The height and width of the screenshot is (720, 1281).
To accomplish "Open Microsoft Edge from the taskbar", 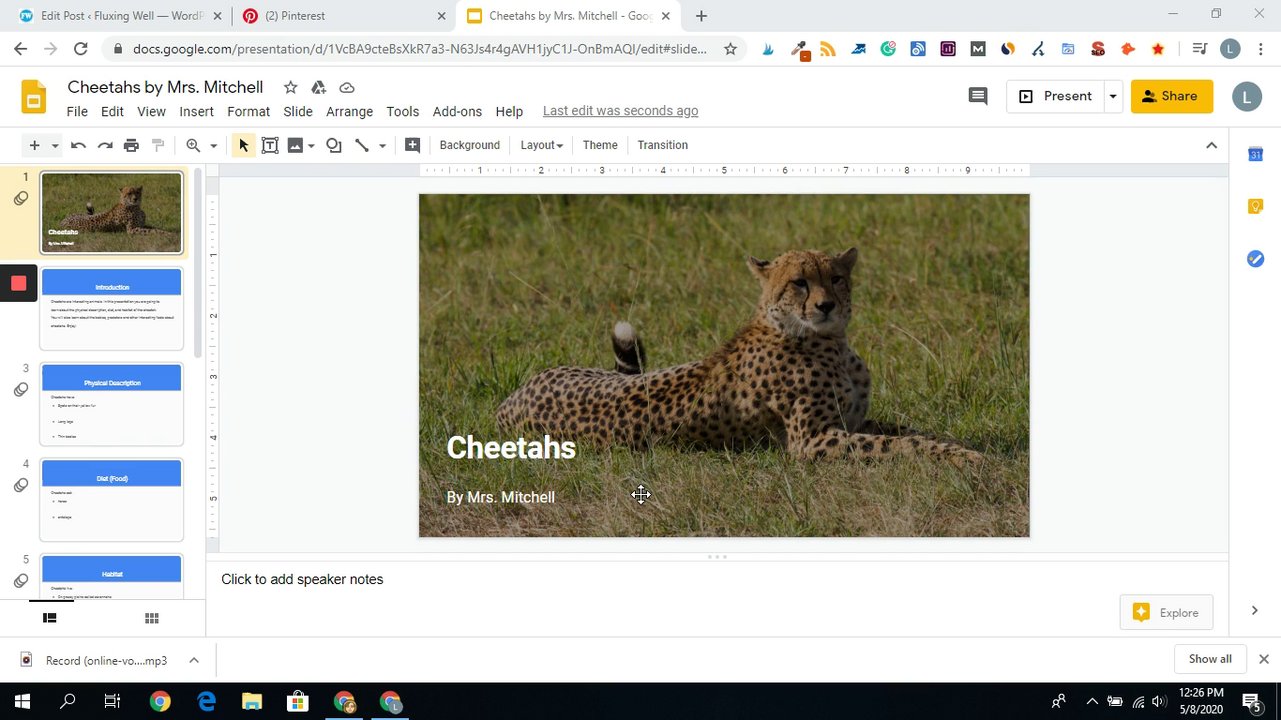I will coord(206,701).
